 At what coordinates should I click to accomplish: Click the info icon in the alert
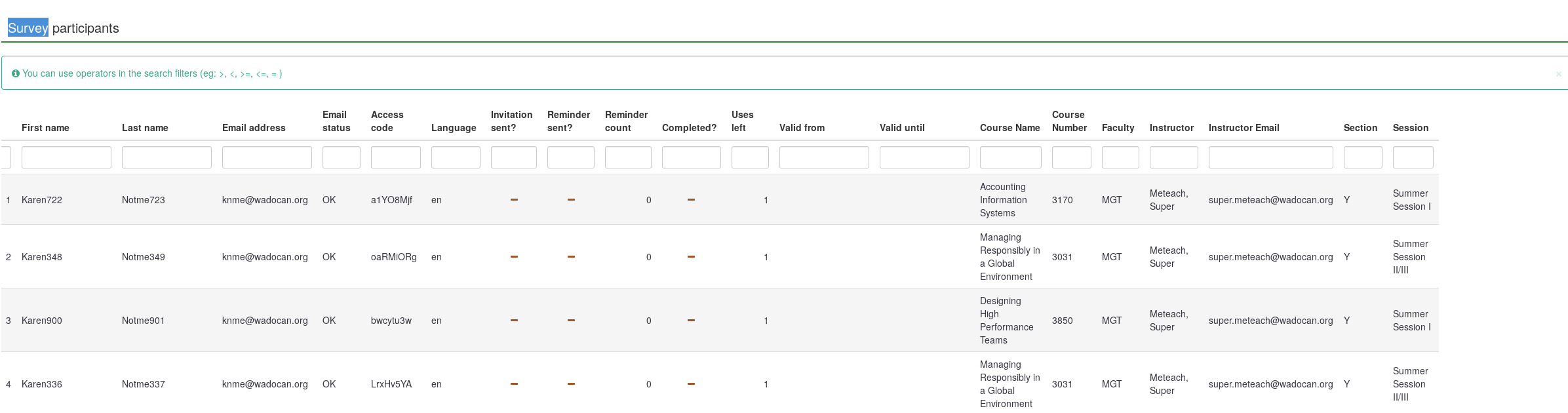pyautogui.click(x=15, y=73)
